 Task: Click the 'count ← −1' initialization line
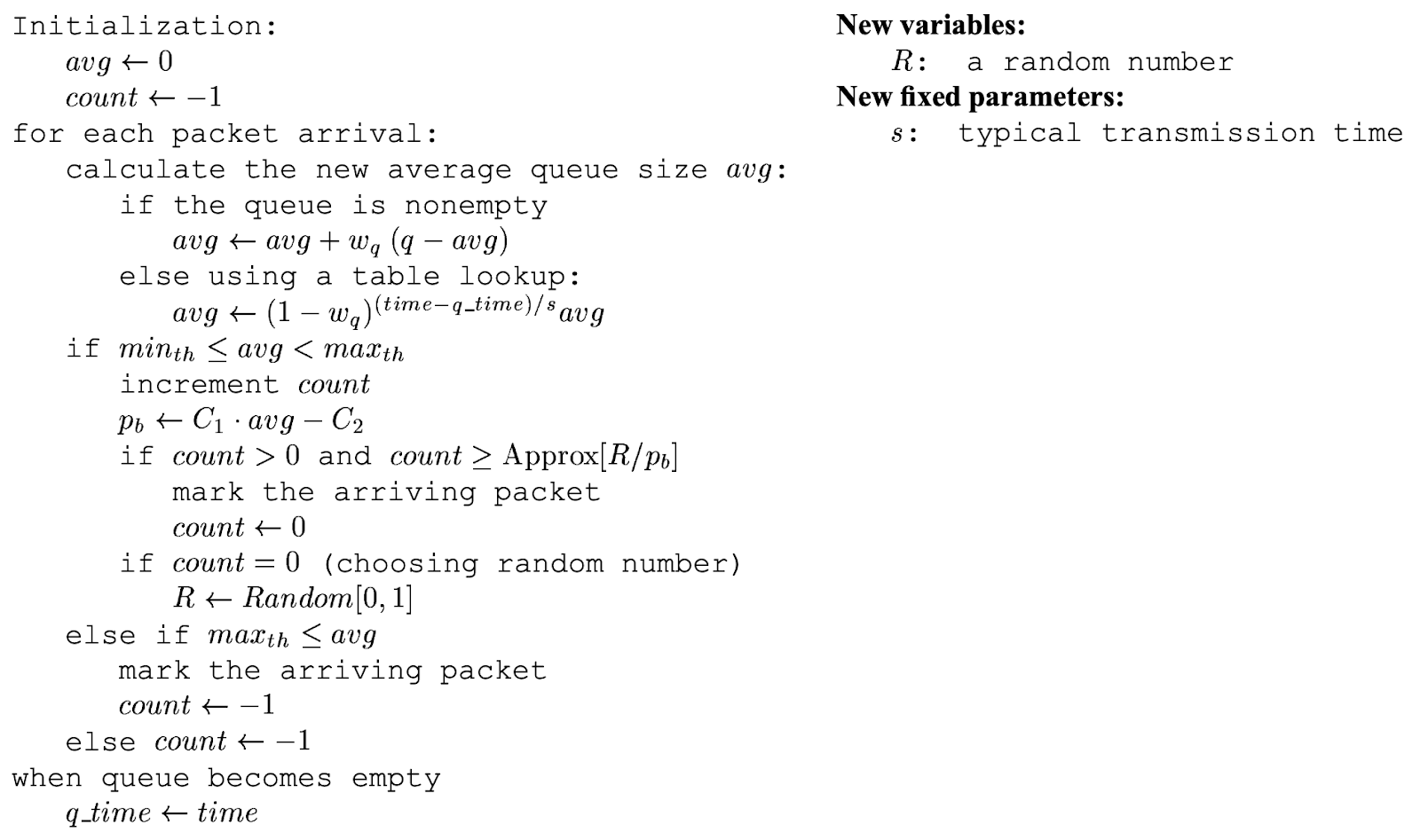point(144,97)
